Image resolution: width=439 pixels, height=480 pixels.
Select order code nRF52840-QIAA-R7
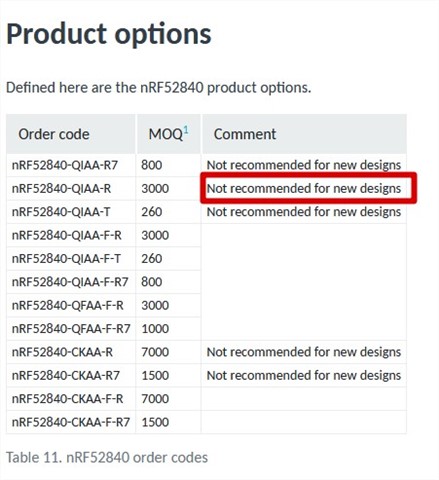(65, 165)
